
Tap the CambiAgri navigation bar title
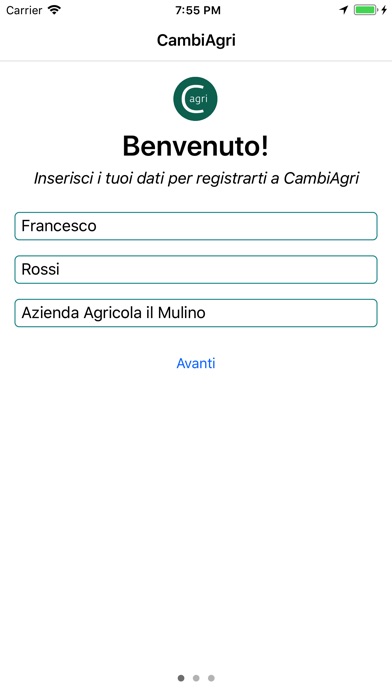click(x=196, y=40)
